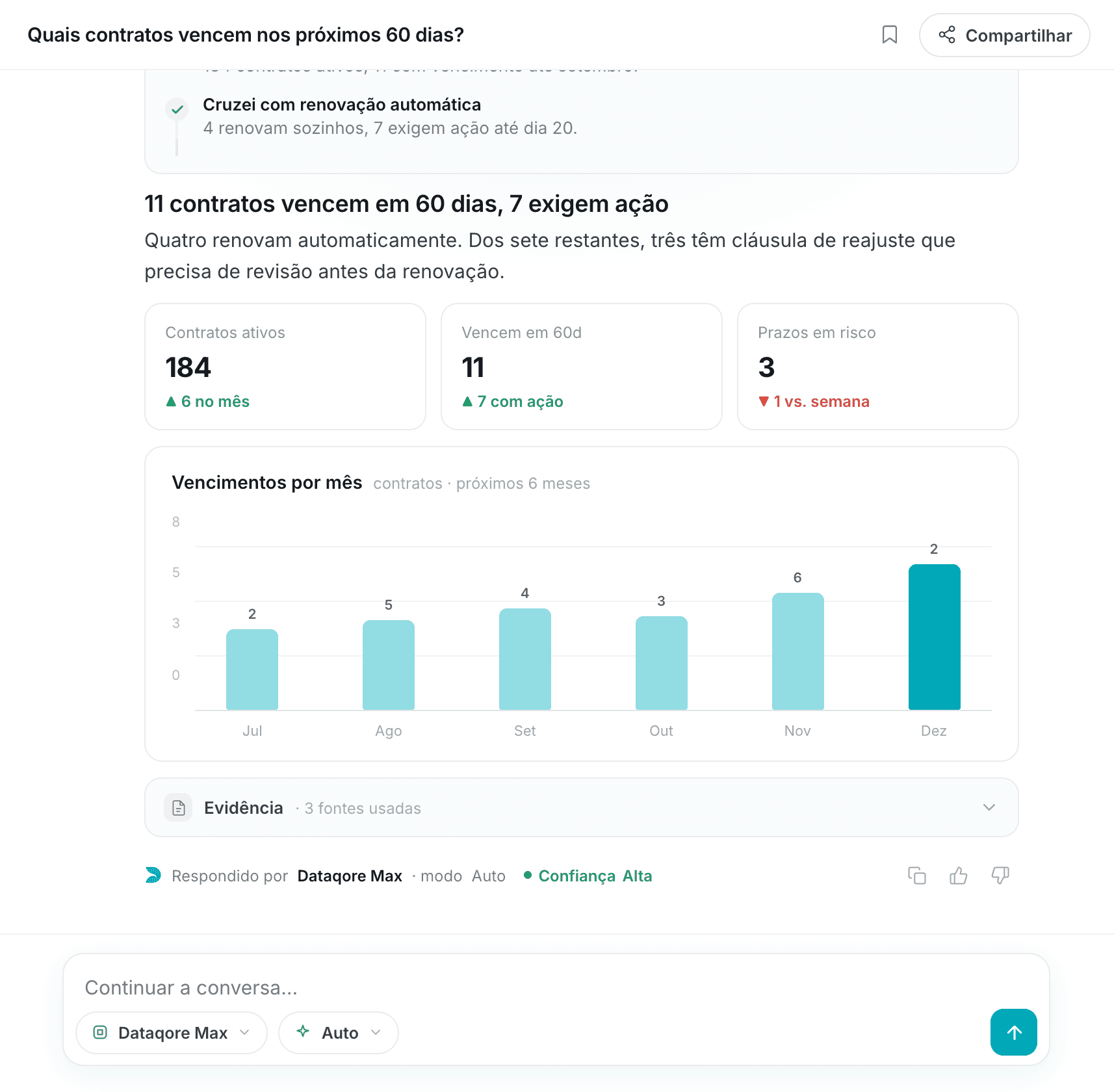Focus the Continuar a conversa input field
This screenshot has width=1114, height=1092.
556,987
